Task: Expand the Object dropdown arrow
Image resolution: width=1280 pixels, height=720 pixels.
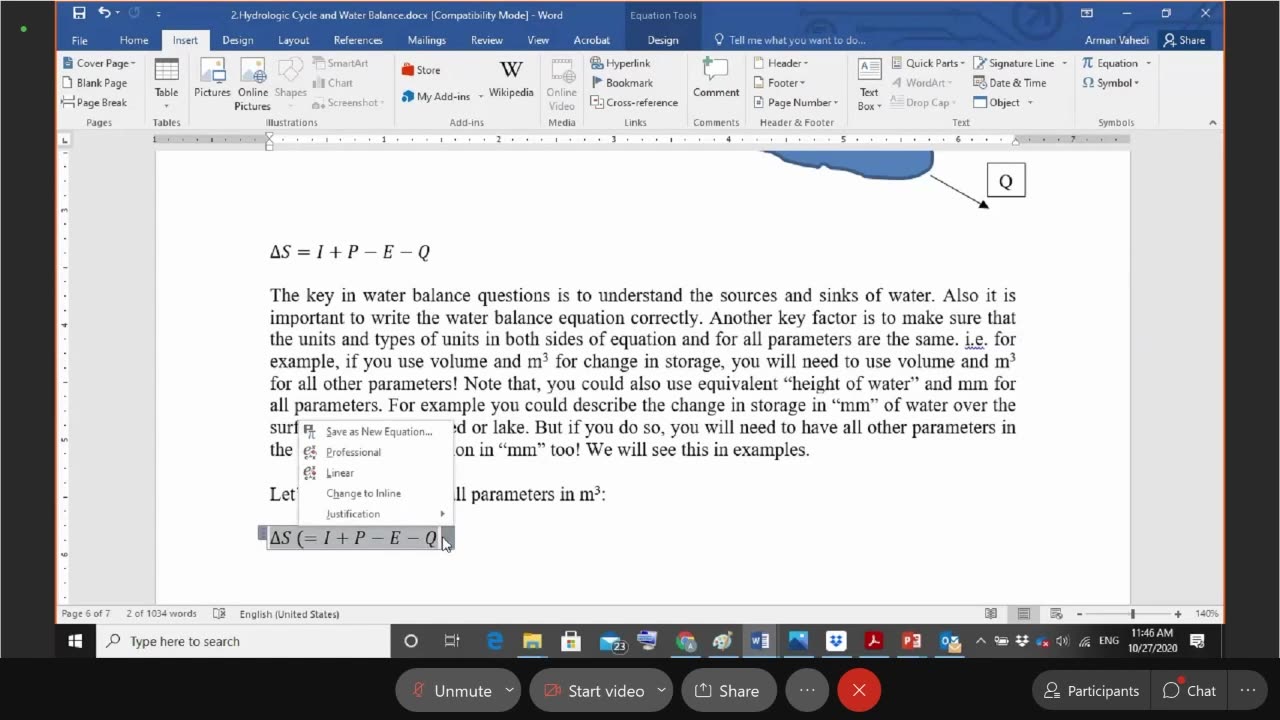Action: pyautogui.click(x=1030, y=102)
